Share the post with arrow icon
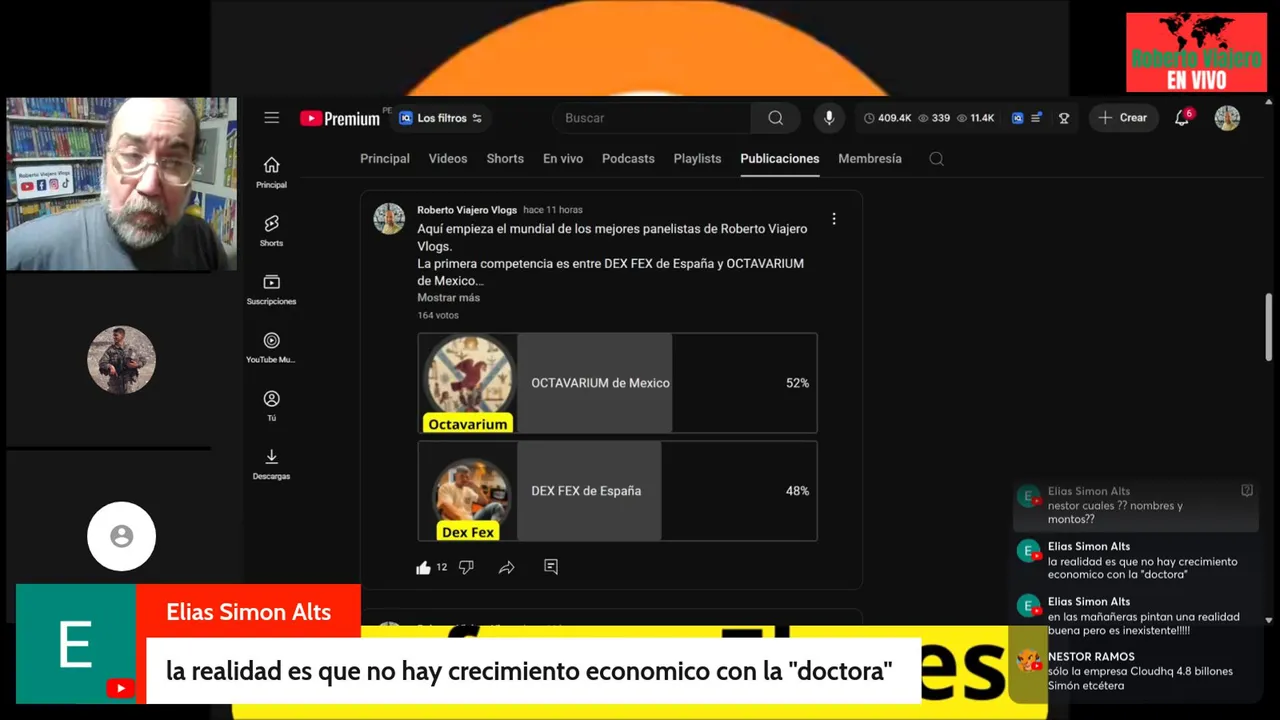Image resolution: width=1280 pixels, height=720 pixels. [x=507, y=567]
